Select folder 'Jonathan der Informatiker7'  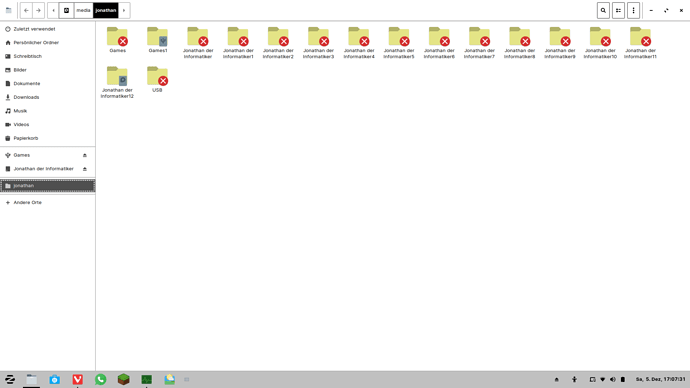479,43
